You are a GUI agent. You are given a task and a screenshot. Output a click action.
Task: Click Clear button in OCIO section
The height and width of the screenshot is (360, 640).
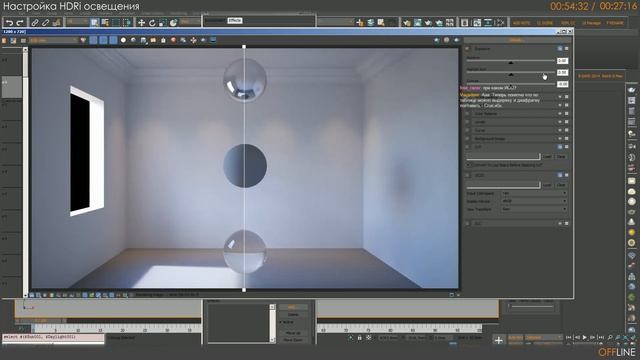[561, 185]
